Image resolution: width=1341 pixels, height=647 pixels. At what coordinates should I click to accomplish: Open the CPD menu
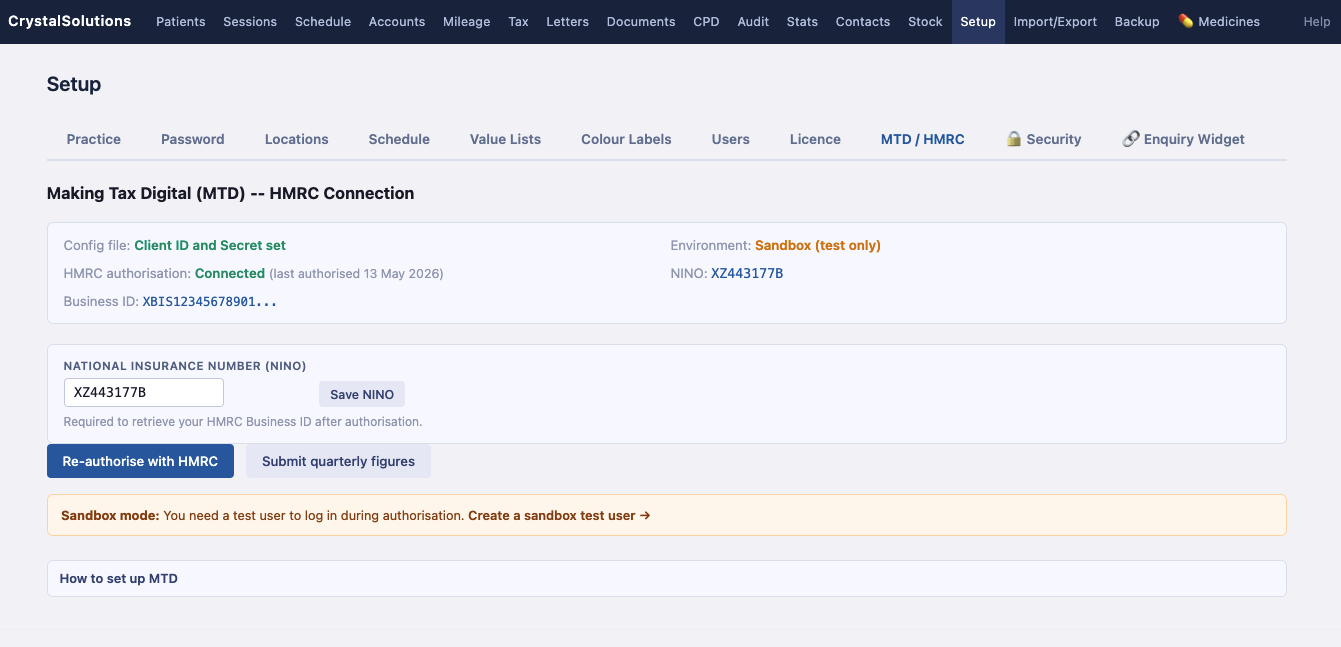pyautogui.click(x=707, y=21)
